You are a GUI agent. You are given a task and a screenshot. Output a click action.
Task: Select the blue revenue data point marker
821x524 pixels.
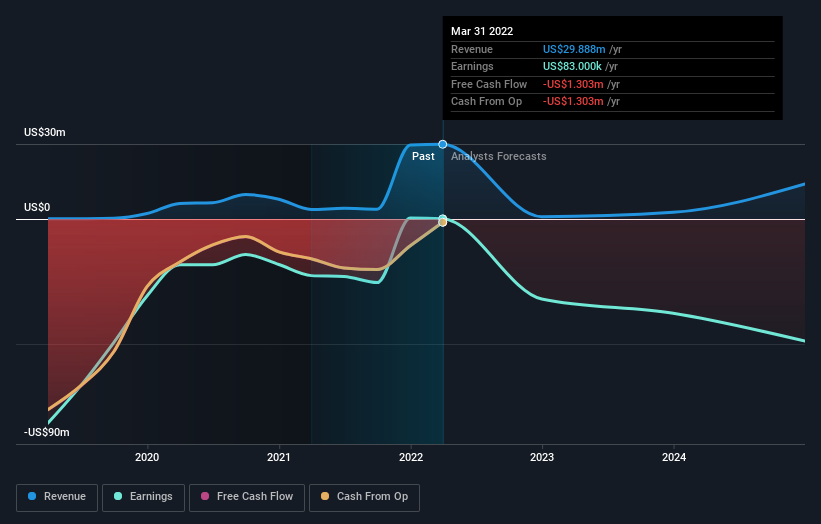click(x=442, y=144)
